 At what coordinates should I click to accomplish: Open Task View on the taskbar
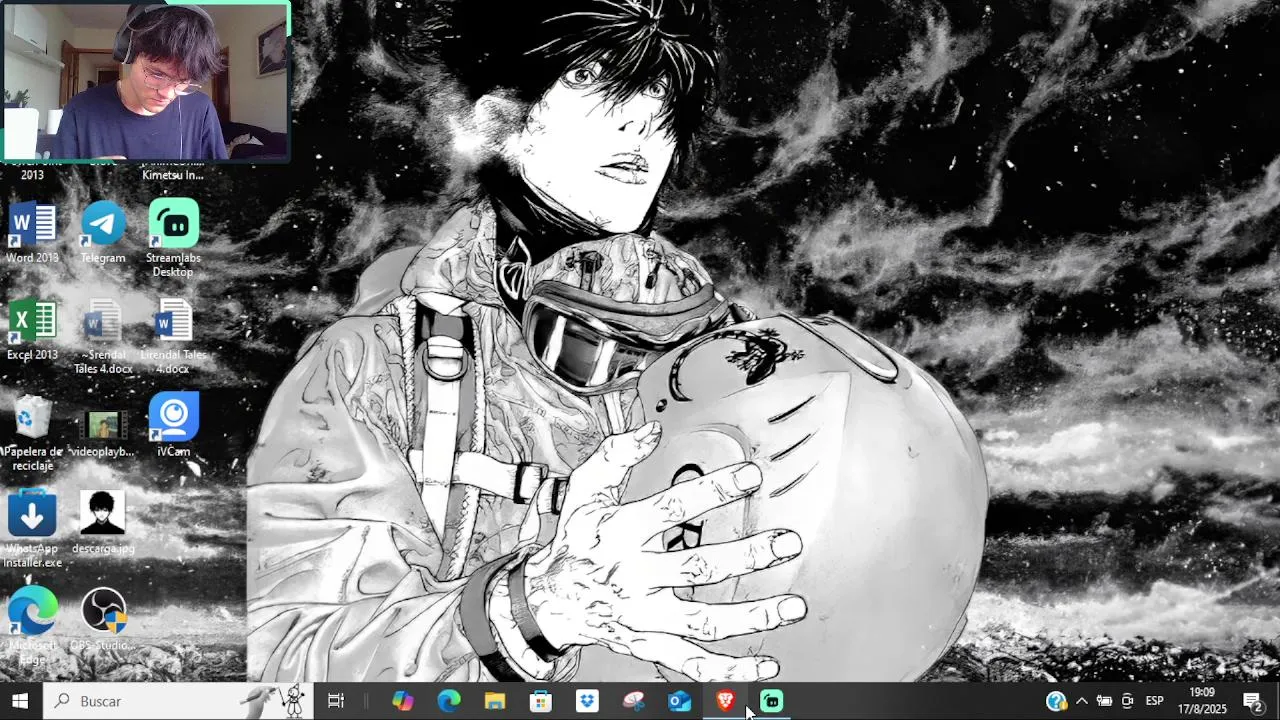coord(336,701)
